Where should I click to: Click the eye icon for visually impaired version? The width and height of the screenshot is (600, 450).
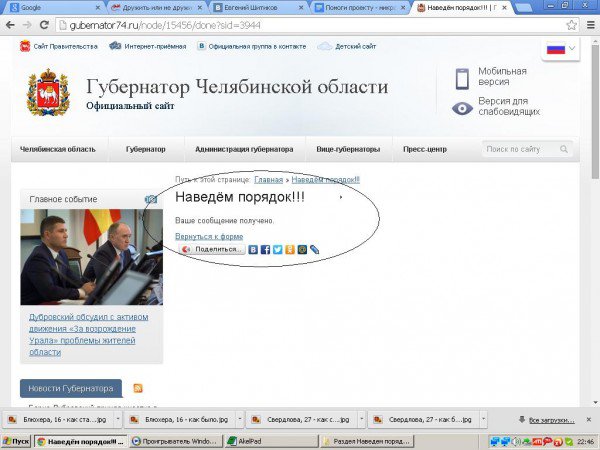click(x=462, y=108)
